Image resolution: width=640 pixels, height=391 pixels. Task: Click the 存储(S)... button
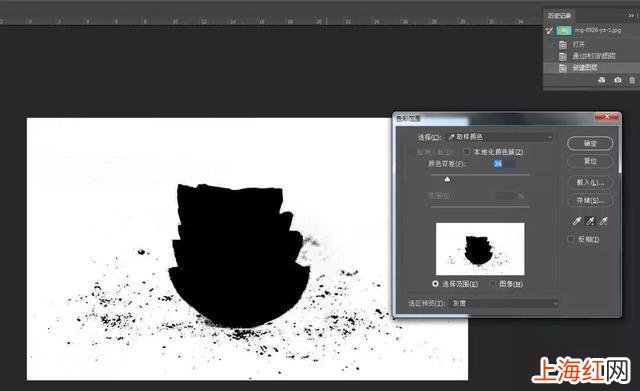pos(590,200)
